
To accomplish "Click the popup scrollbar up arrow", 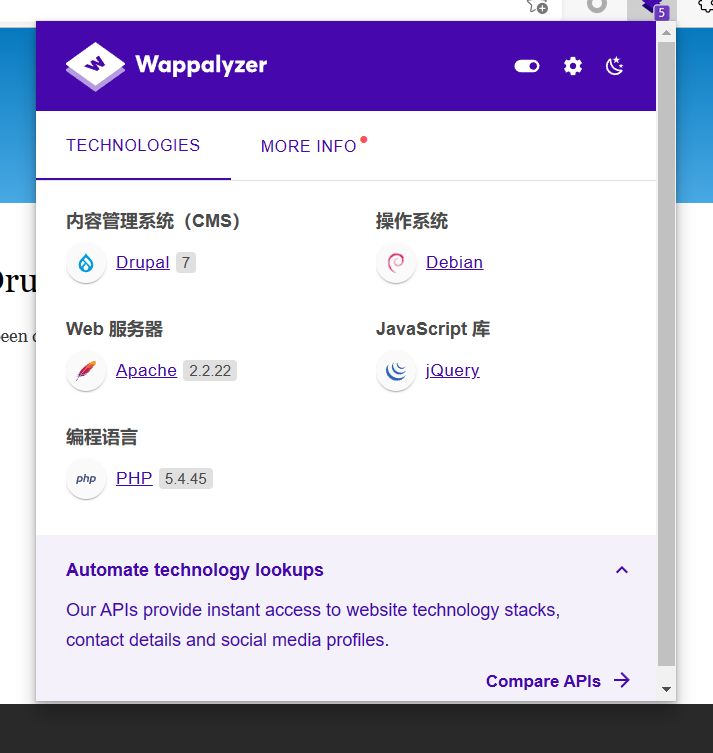I will (666, 33).
